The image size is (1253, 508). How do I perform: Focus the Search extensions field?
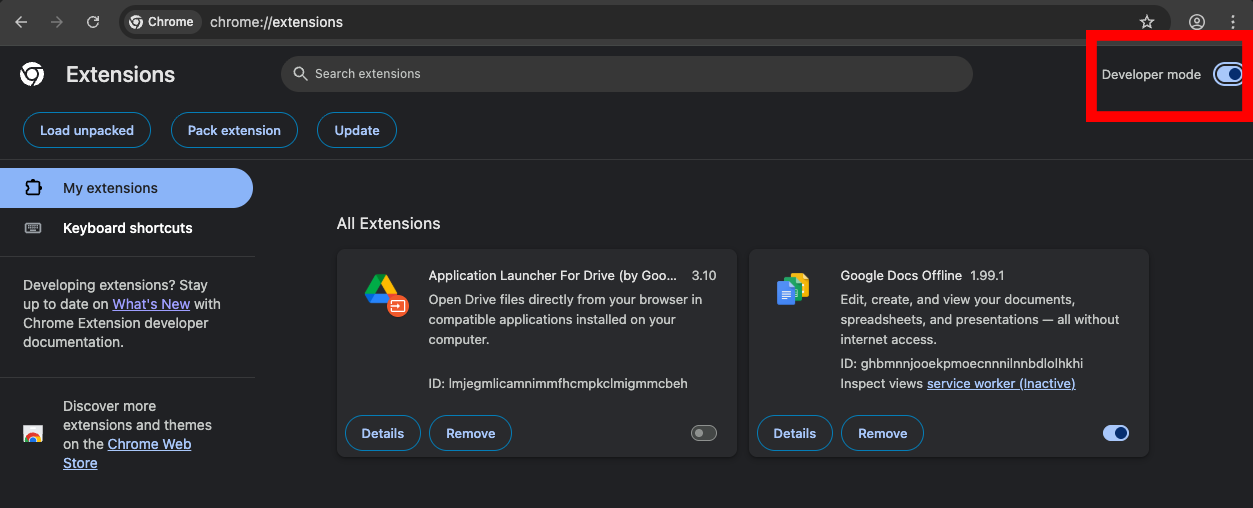[627, 74]
